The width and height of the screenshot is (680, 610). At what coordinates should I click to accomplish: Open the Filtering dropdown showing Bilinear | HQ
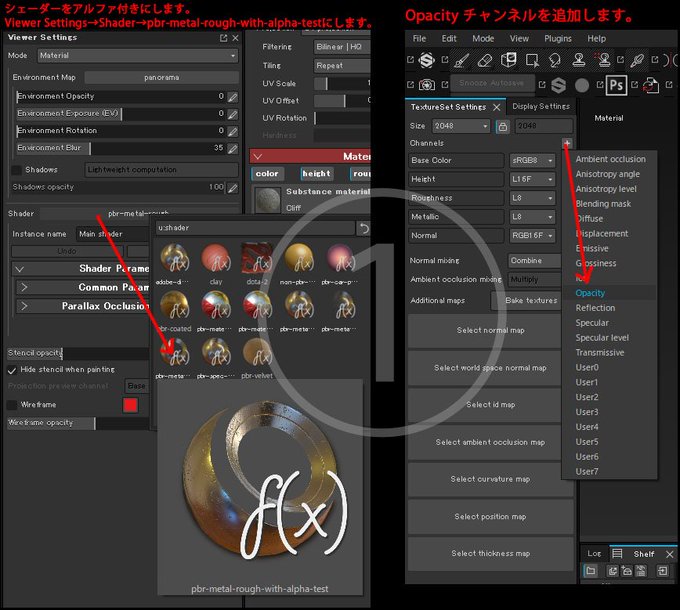point(342,47)
